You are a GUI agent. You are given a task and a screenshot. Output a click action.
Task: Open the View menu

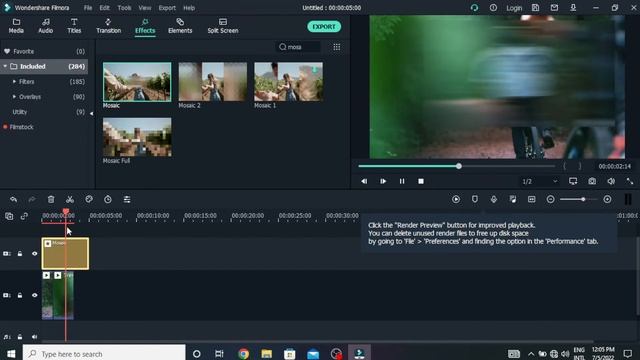[x=144, y=8]
